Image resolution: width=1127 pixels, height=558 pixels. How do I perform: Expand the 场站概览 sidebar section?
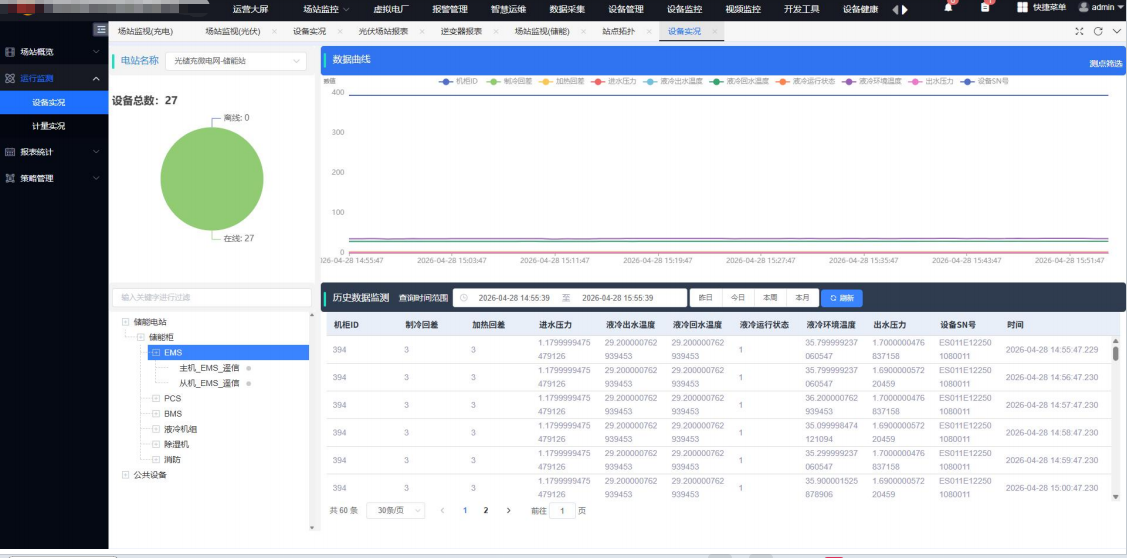tap(54, 52)
